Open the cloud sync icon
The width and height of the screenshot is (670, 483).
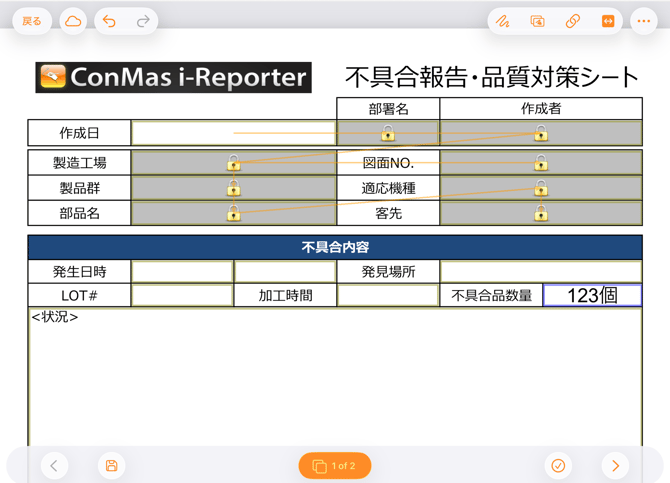[73, 21]
